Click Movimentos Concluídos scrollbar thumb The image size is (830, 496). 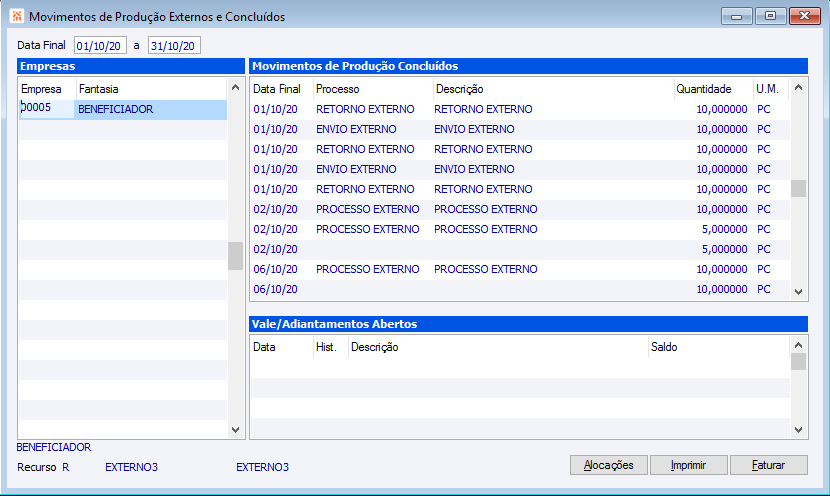(x=798, y=188)
